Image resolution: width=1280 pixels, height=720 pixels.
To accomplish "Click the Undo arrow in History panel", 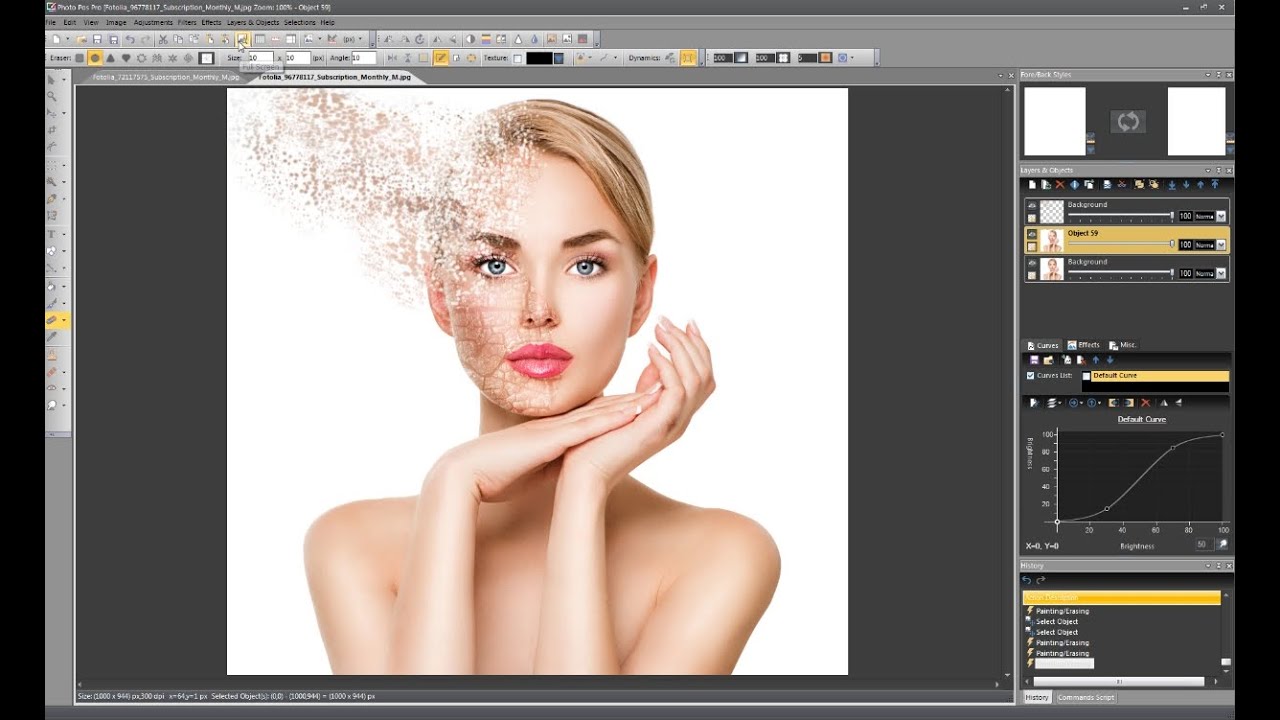I will [x=1026, y=580].
